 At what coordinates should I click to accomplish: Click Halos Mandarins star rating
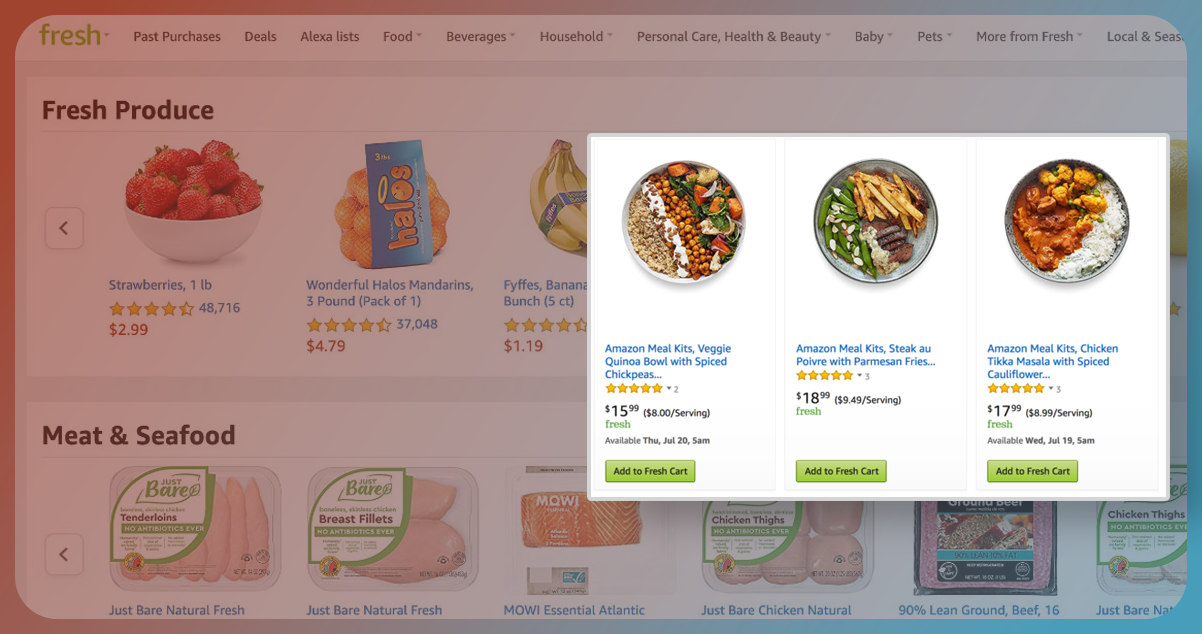(348, 325)
